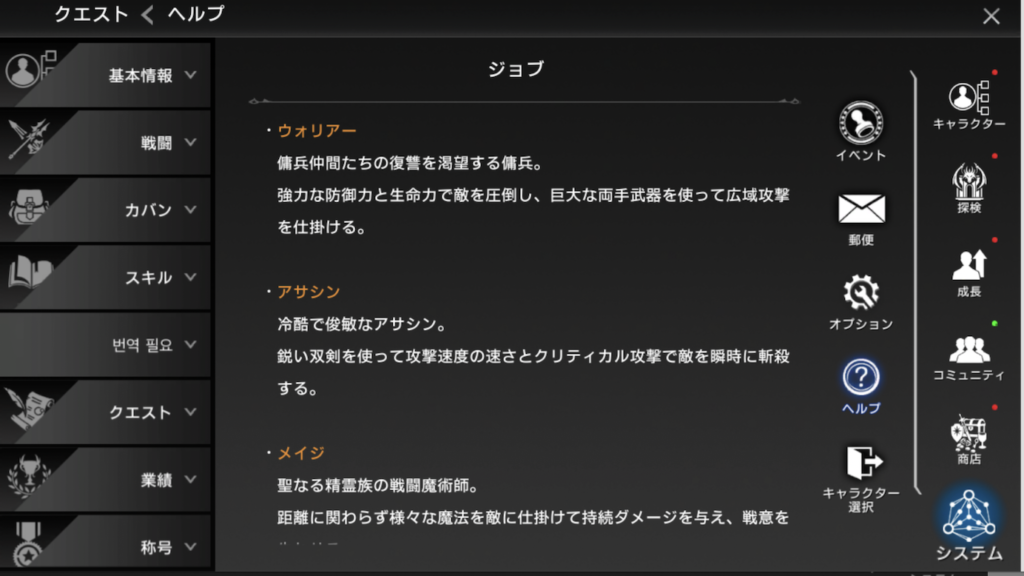This screenshot has height=576, width=1024.
Task: Open the イベント stamp icon
Action: click(861, 123)
